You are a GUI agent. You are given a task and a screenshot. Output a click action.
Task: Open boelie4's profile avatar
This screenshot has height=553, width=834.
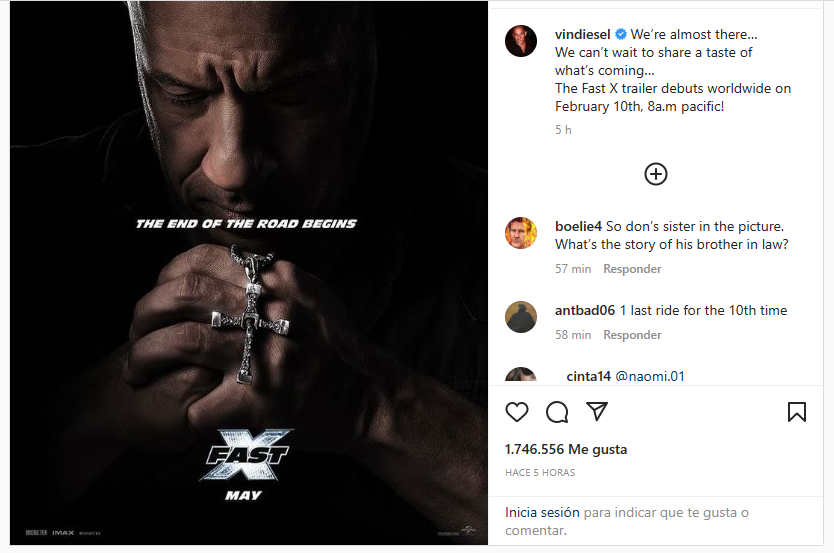click(x=521, y=233)
